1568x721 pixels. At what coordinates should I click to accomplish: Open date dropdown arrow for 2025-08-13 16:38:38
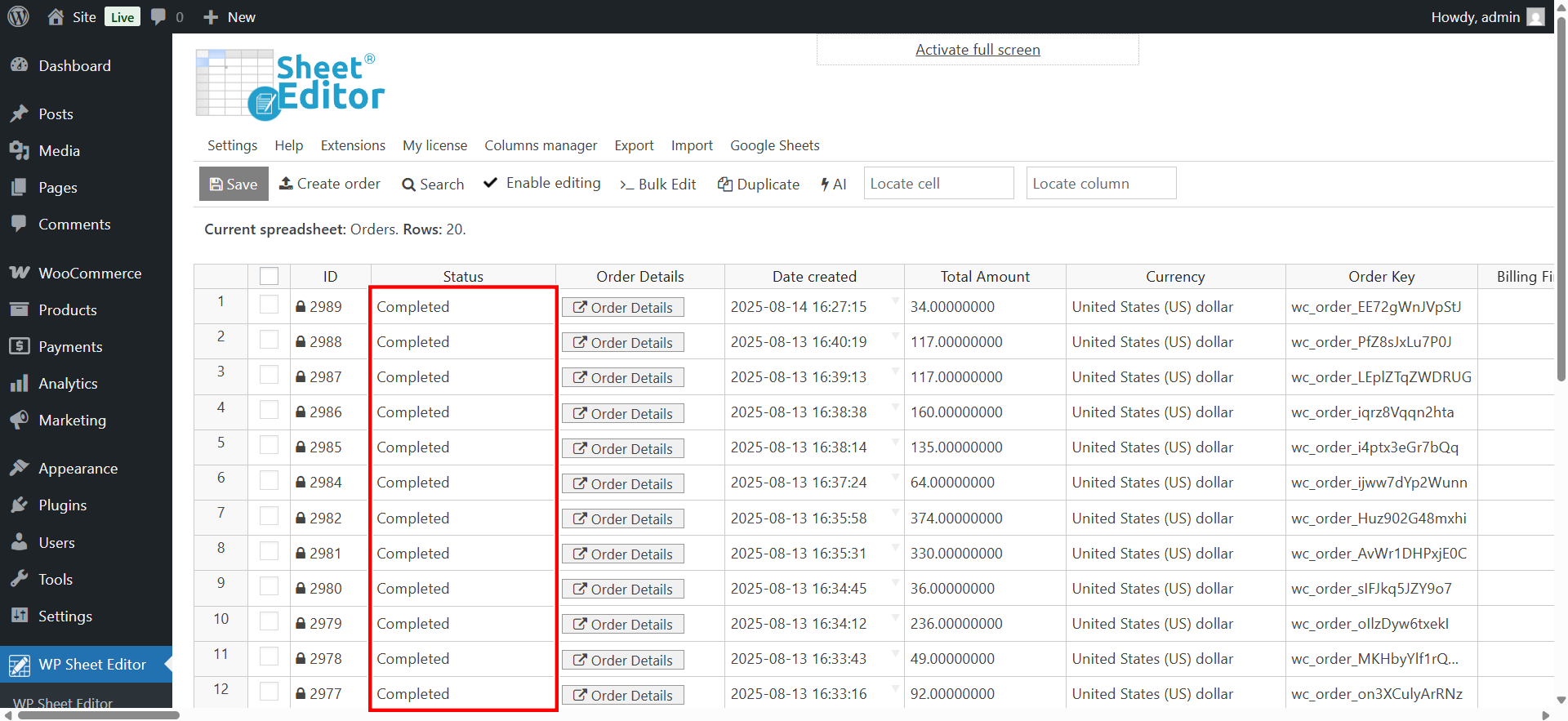click(896, 407)
